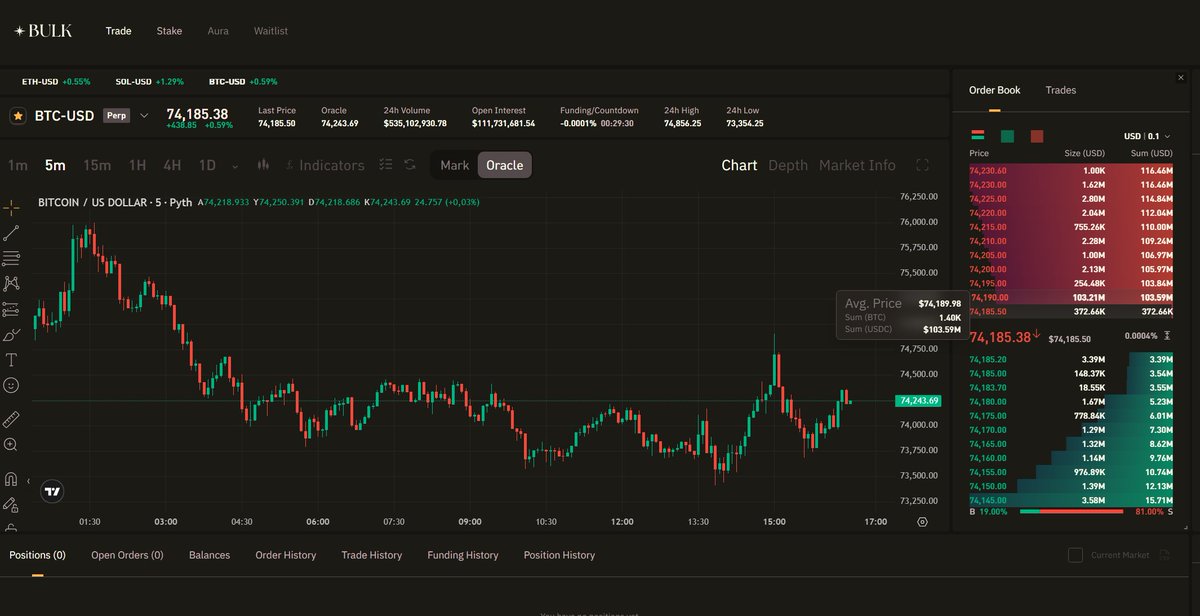This screenshot has height=616, width=1200.
Task: Open the Open Orders (0) tab
Action: pyautogui.click(x=127, y=555)
